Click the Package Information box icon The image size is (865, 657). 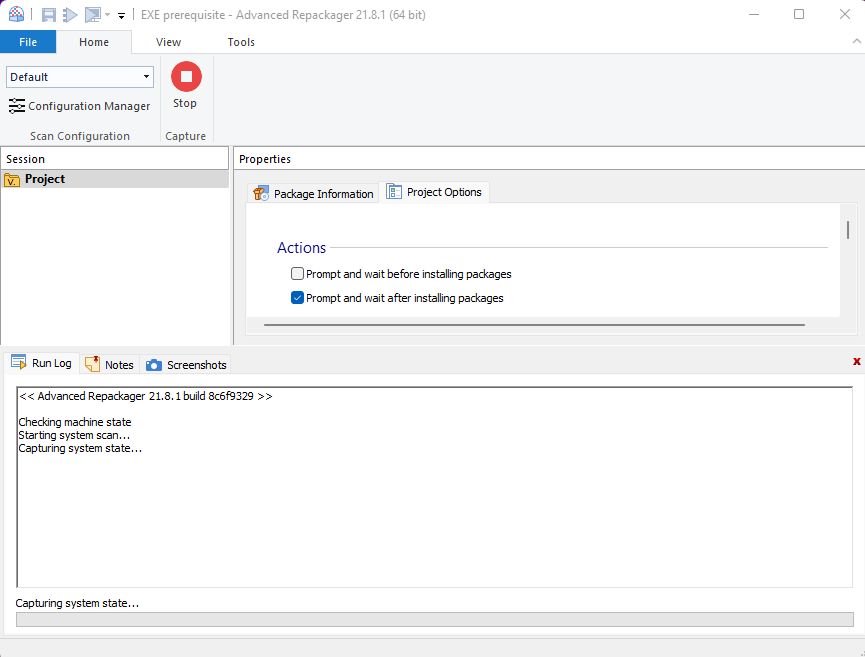261,194
